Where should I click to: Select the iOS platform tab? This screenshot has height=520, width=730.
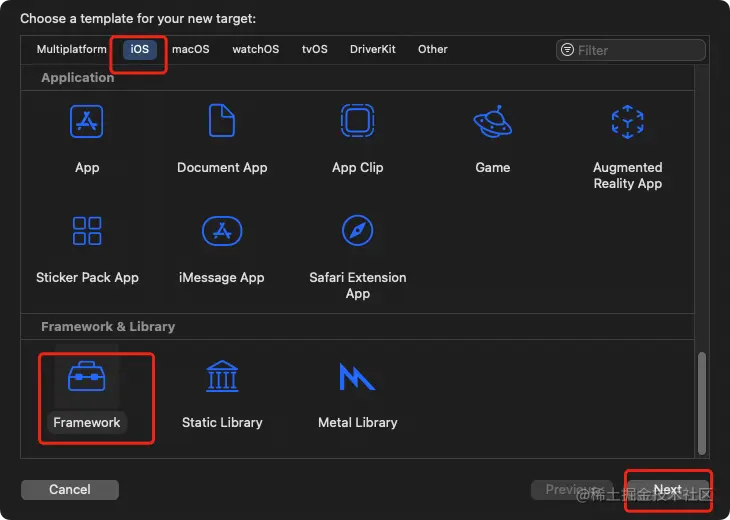140,49
